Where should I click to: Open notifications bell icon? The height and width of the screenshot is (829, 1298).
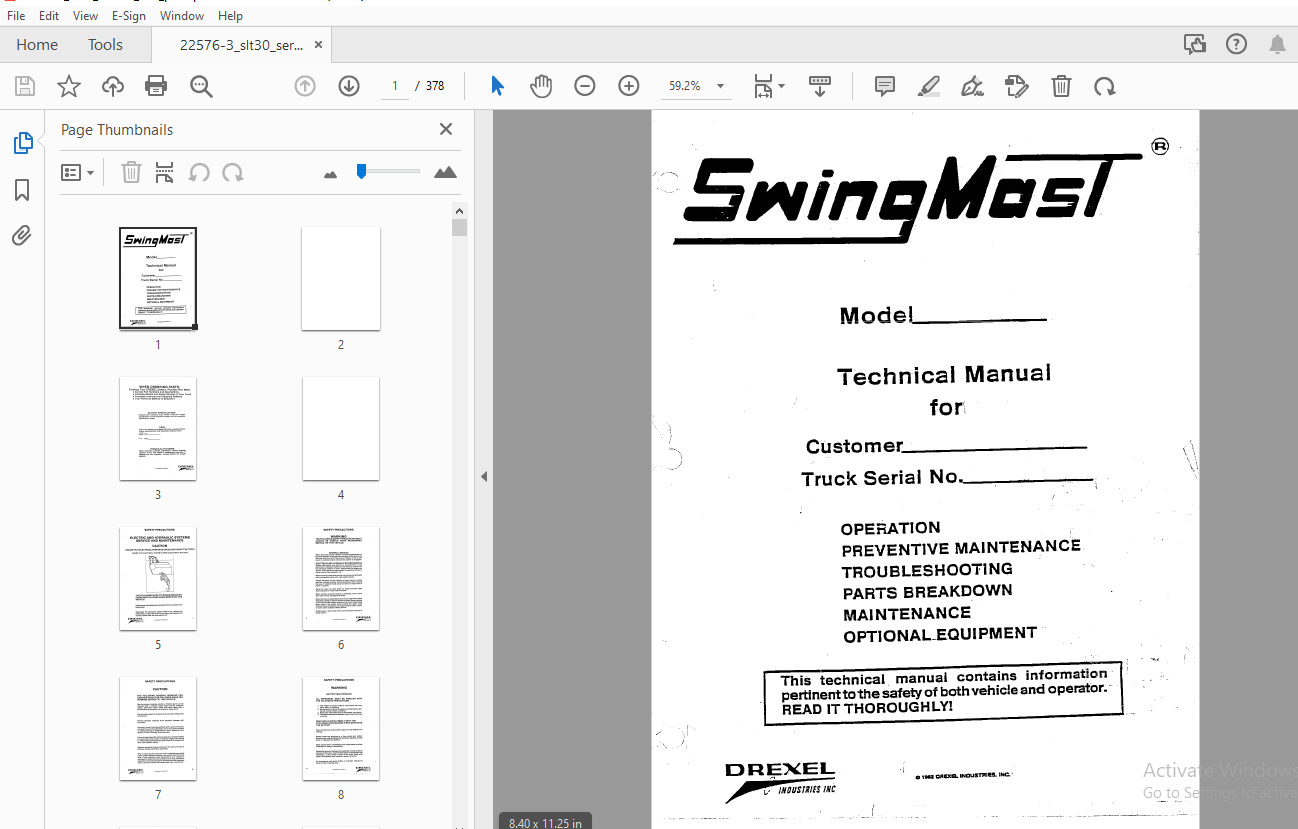point(1277,44)
